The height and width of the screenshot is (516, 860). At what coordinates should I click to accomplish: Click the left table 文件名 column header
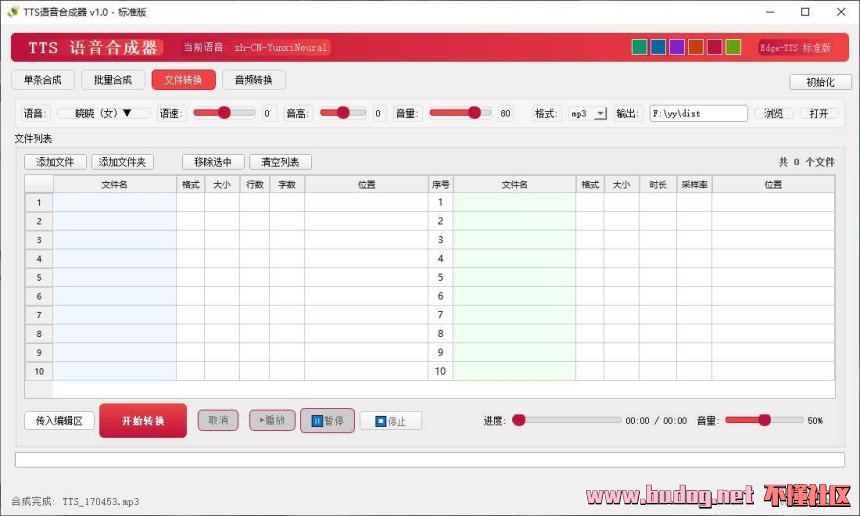[115, 185]
